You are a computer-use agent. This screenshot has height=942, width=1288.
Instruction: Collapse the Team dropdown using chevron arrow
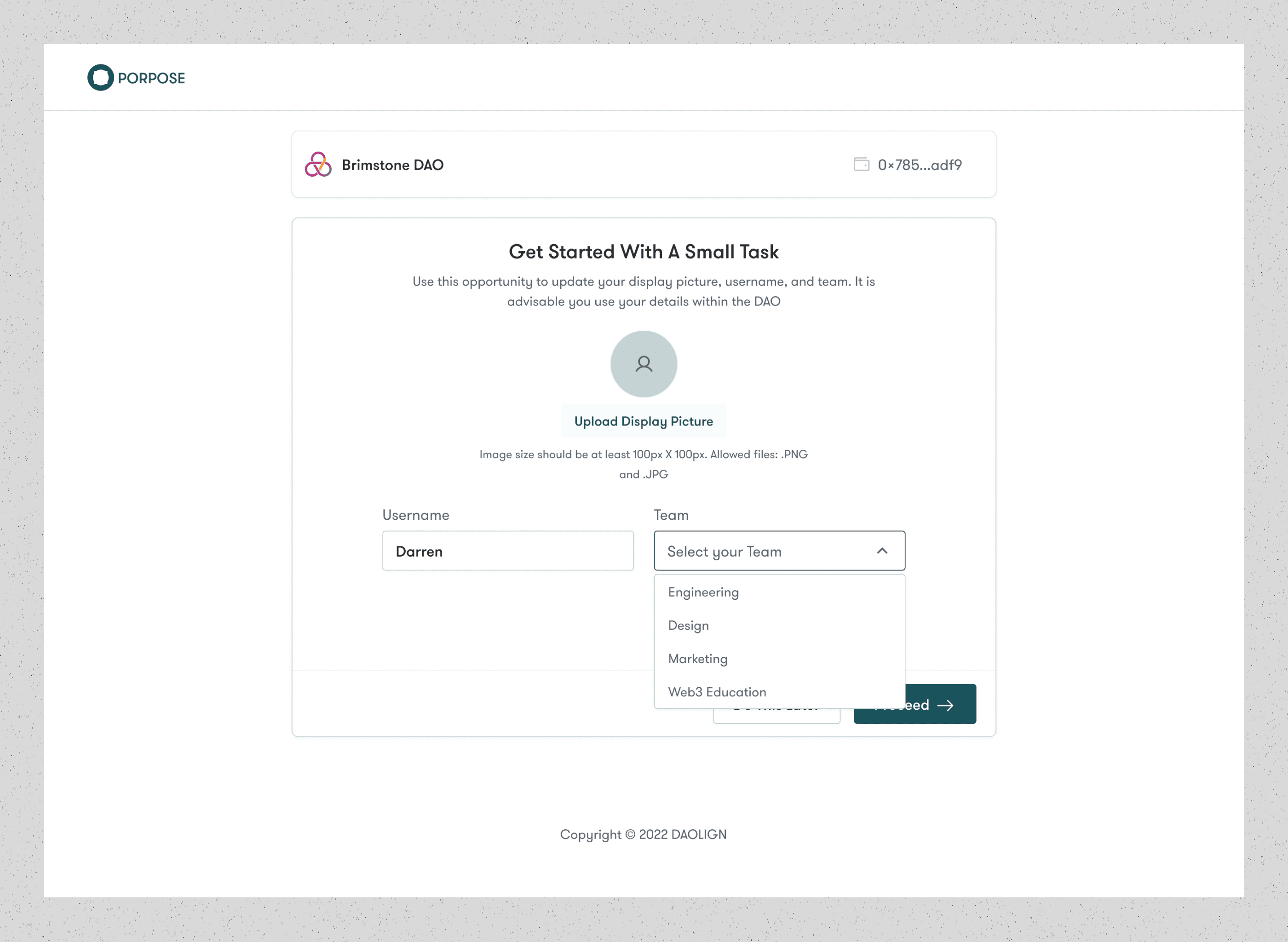coord(881,551)
